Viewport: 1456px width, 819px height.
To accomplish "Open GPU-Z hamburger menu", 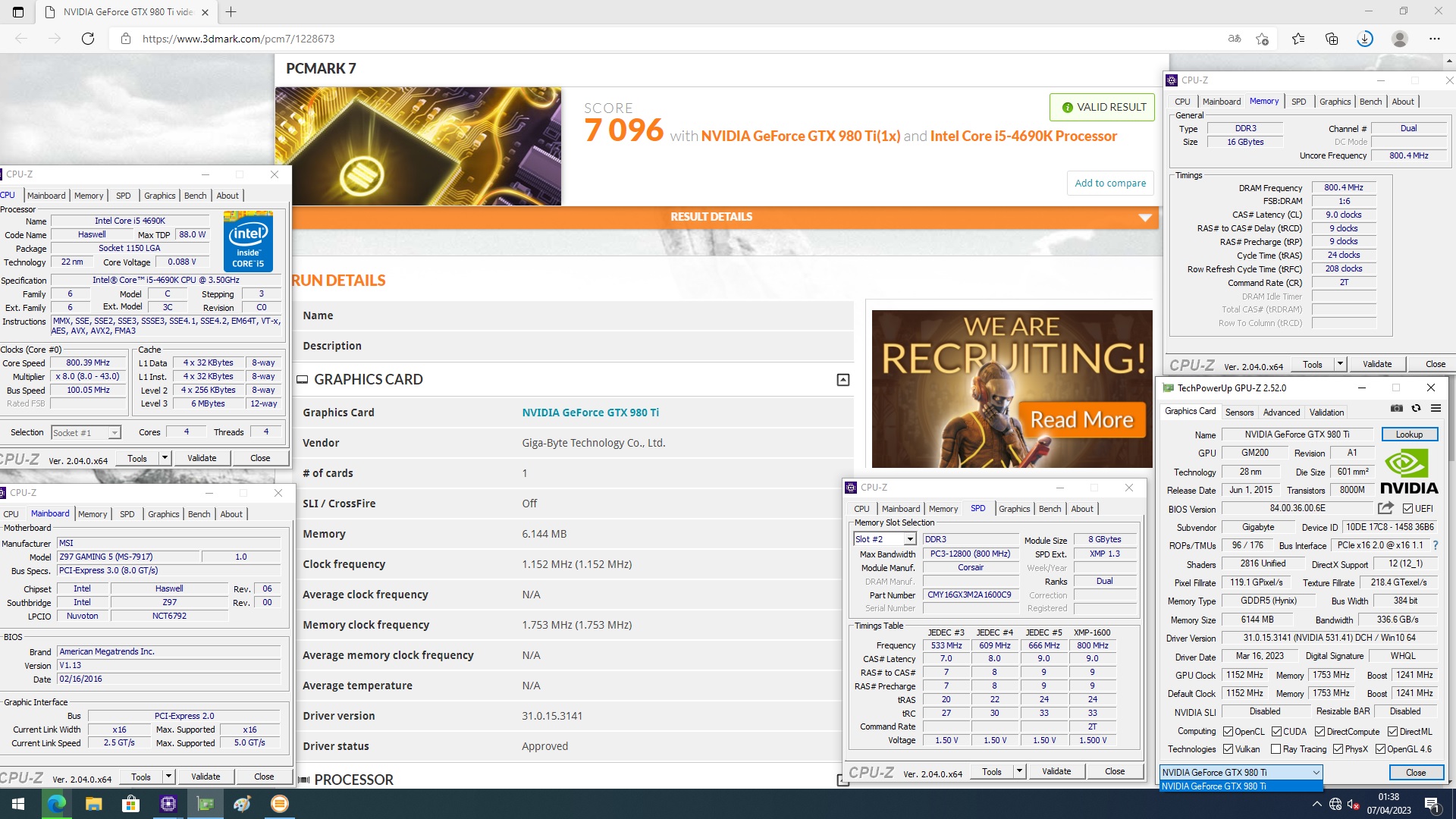I will point(1436,408).
